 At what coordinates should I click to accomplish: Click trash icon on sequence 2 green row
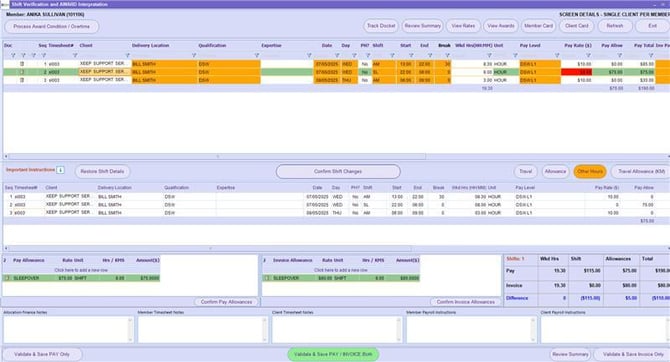coord(22,72)
